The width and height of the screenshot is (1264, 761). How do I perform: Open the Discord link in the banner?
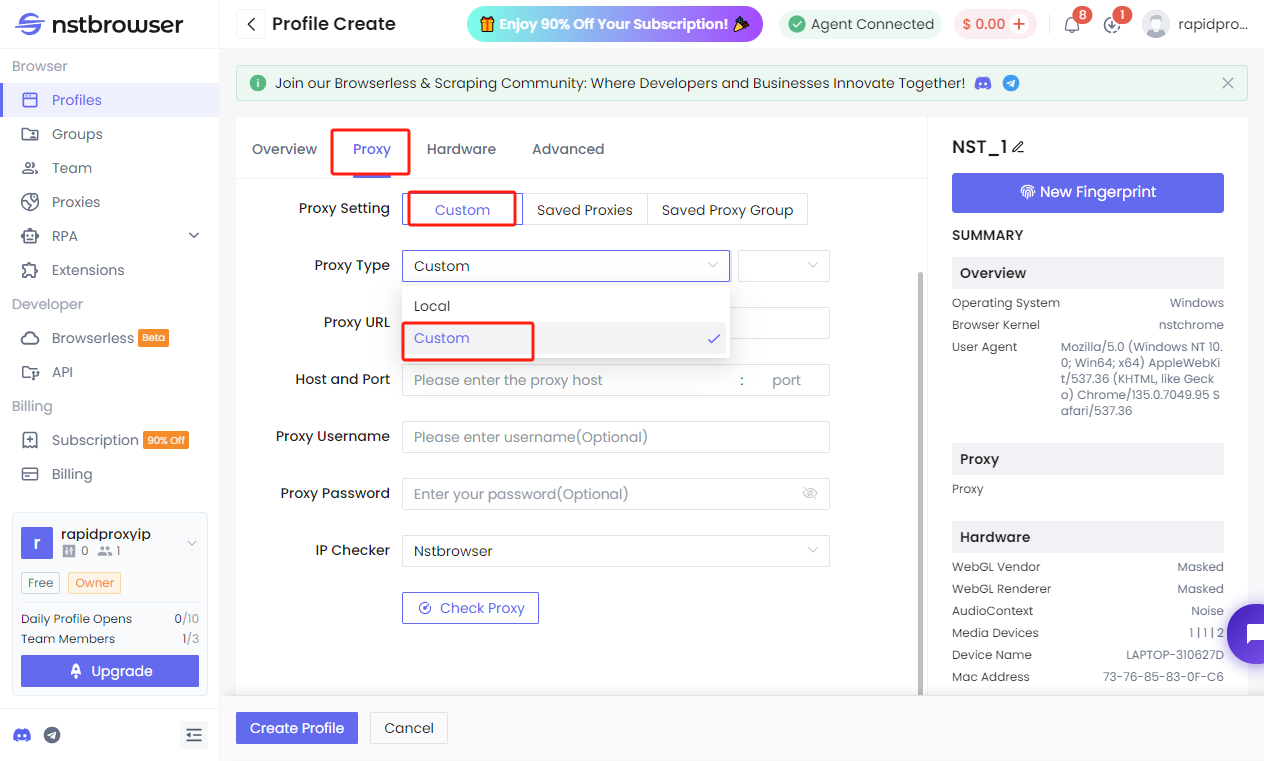pyautogui.click(x=983, y=84)
